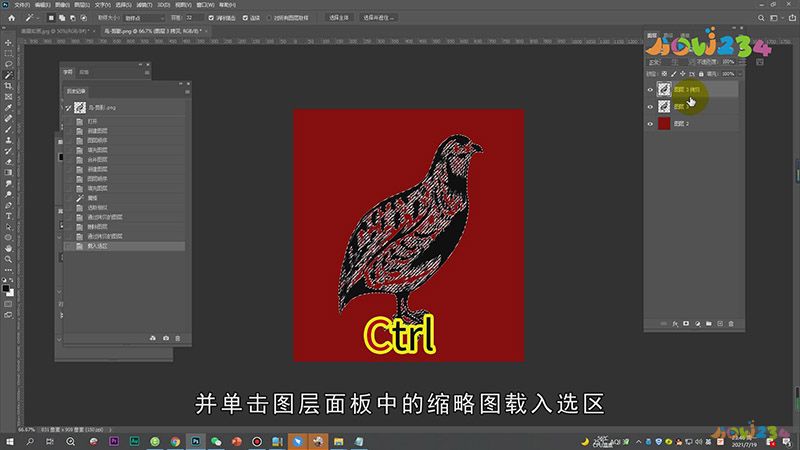Select the 选取相似 history state
Viewport: 800px width, 450px height.
coord(124,208)
